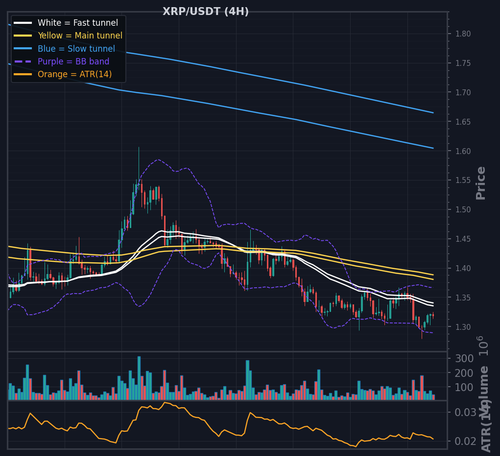Click the highest peak of the orange ATR line
This screenshot has height=456, width=500.
point(165,403)
